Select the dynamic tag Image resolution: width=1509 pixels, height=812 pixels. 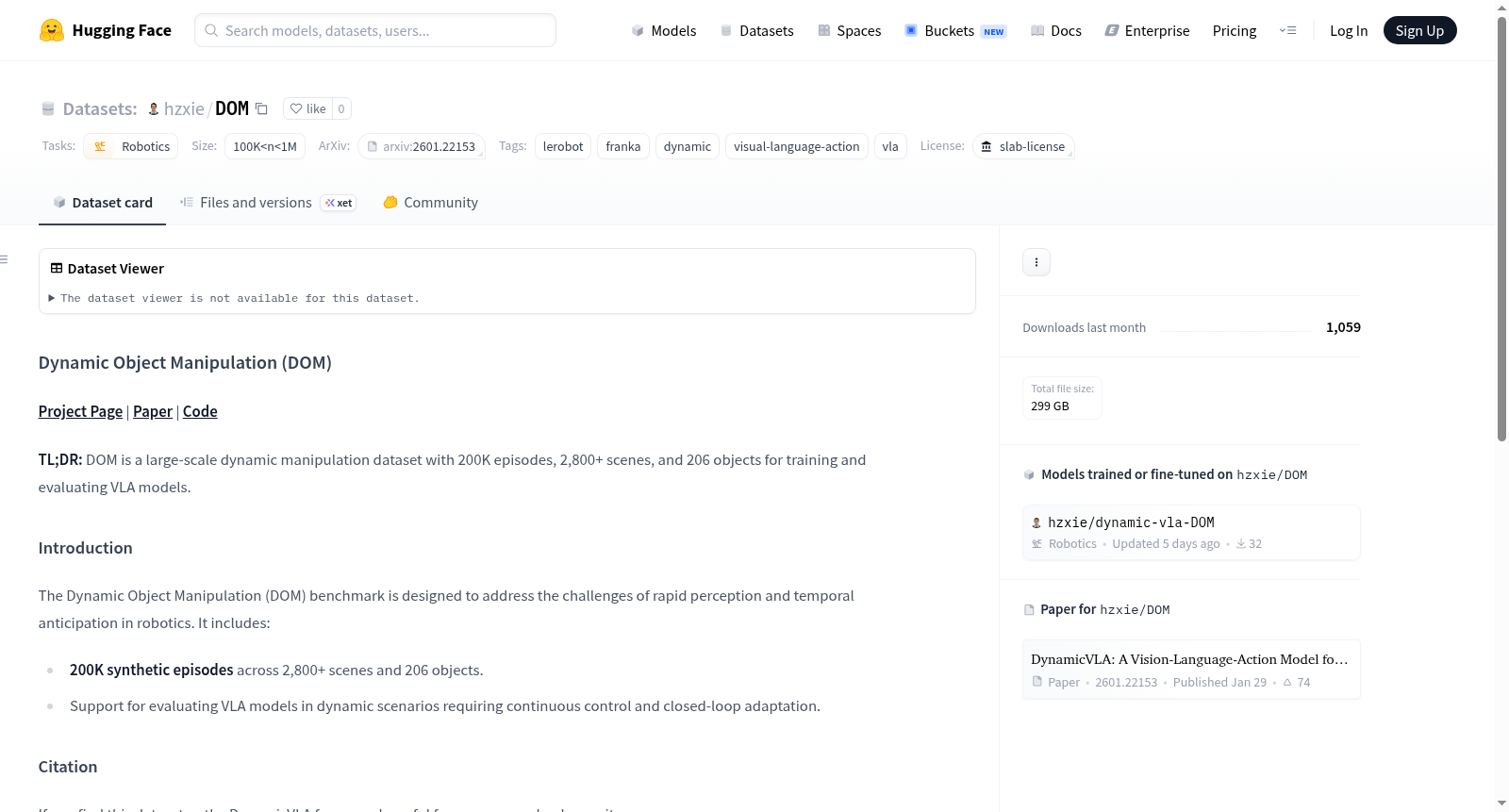pos(688,146)
